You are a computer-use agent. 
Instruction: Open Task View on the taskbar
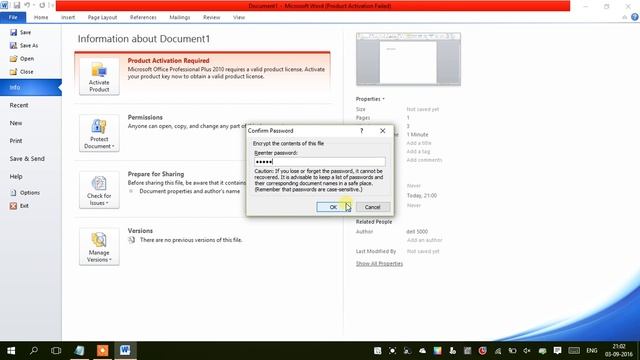(x=56, y=351)
